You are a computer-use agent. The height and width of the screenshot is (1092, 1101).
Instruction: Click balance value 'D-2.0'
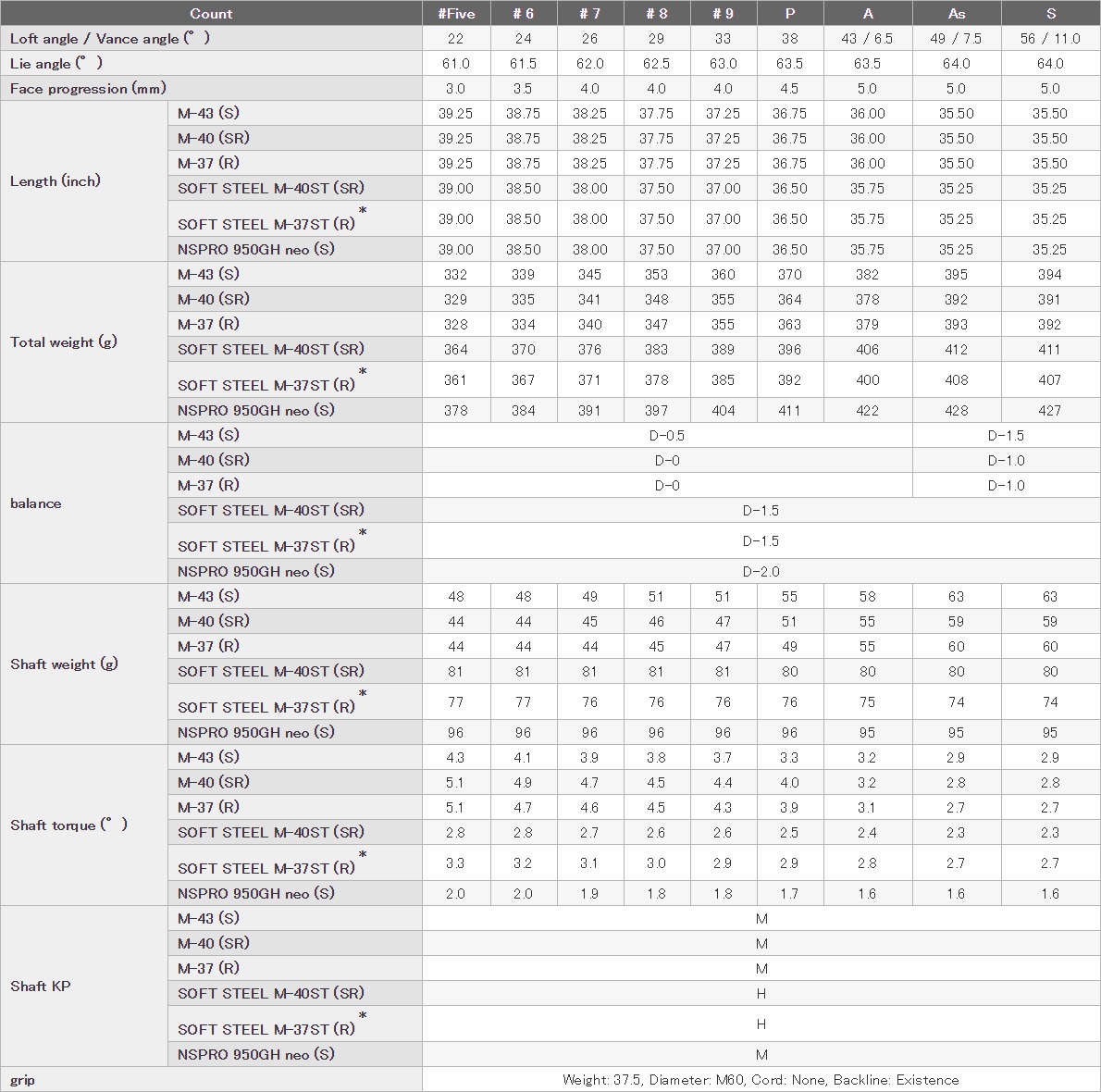click(761, 572)
